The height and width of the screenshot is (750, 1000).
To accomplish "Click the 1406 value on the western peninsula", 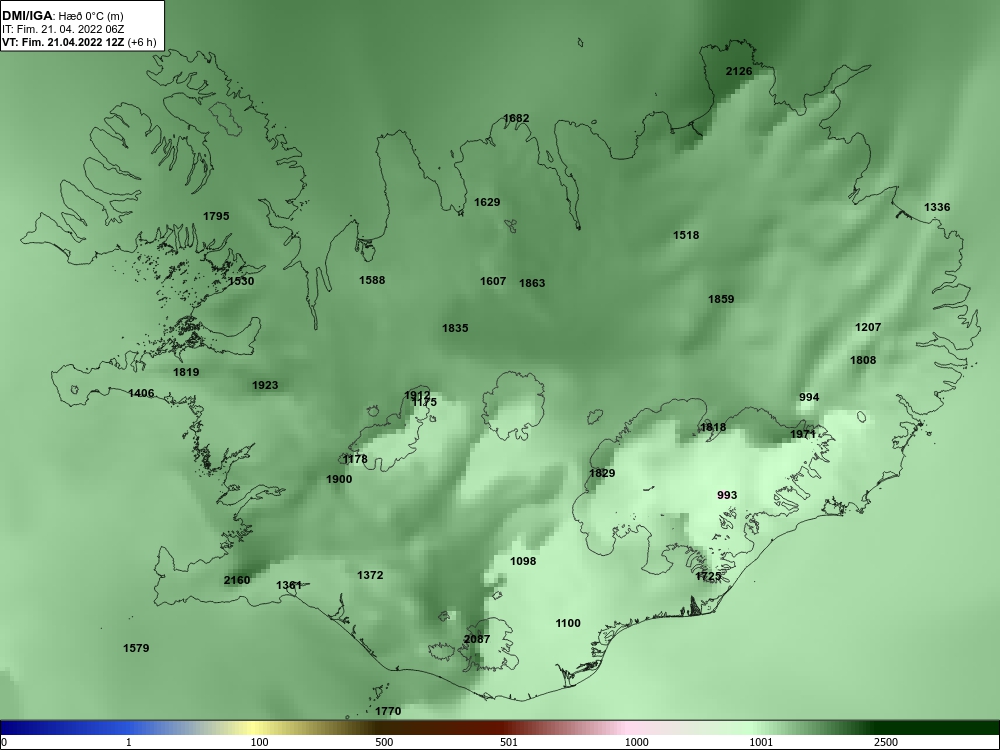I will (x=141, y=393).
